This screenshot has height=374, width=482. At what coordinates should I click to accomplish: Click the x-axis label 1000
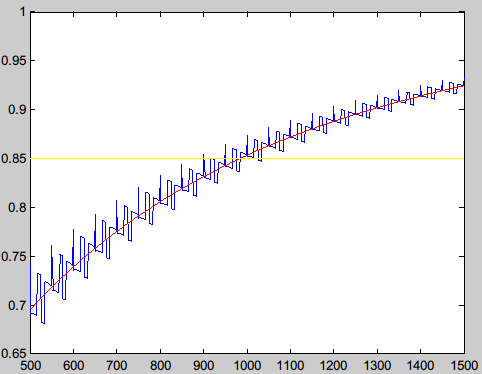pos(247,366)
